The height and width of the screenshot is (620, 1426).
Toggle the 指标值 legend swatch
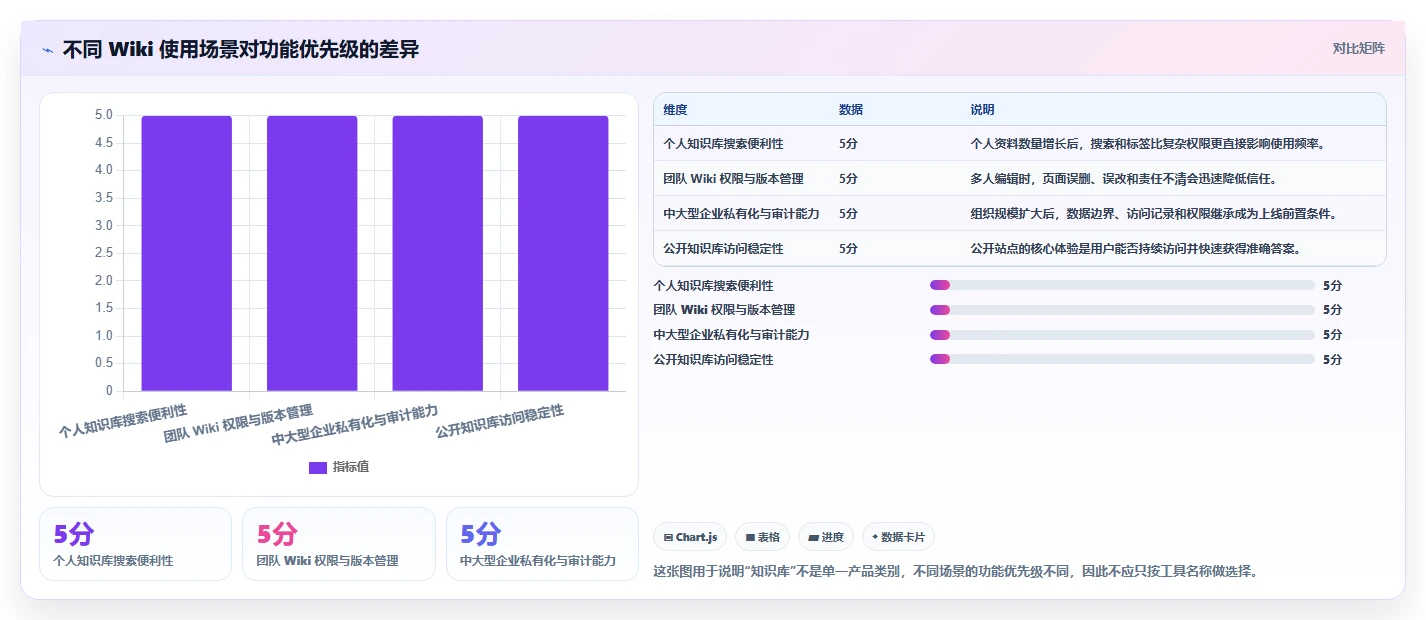point(318,467)
